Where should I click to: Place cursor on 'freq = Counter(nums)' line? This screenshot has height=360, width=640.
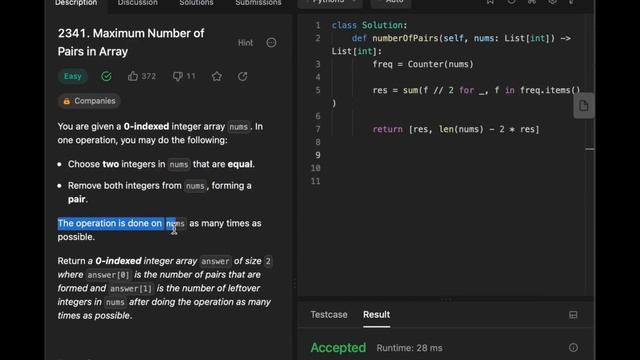point(423,64)
